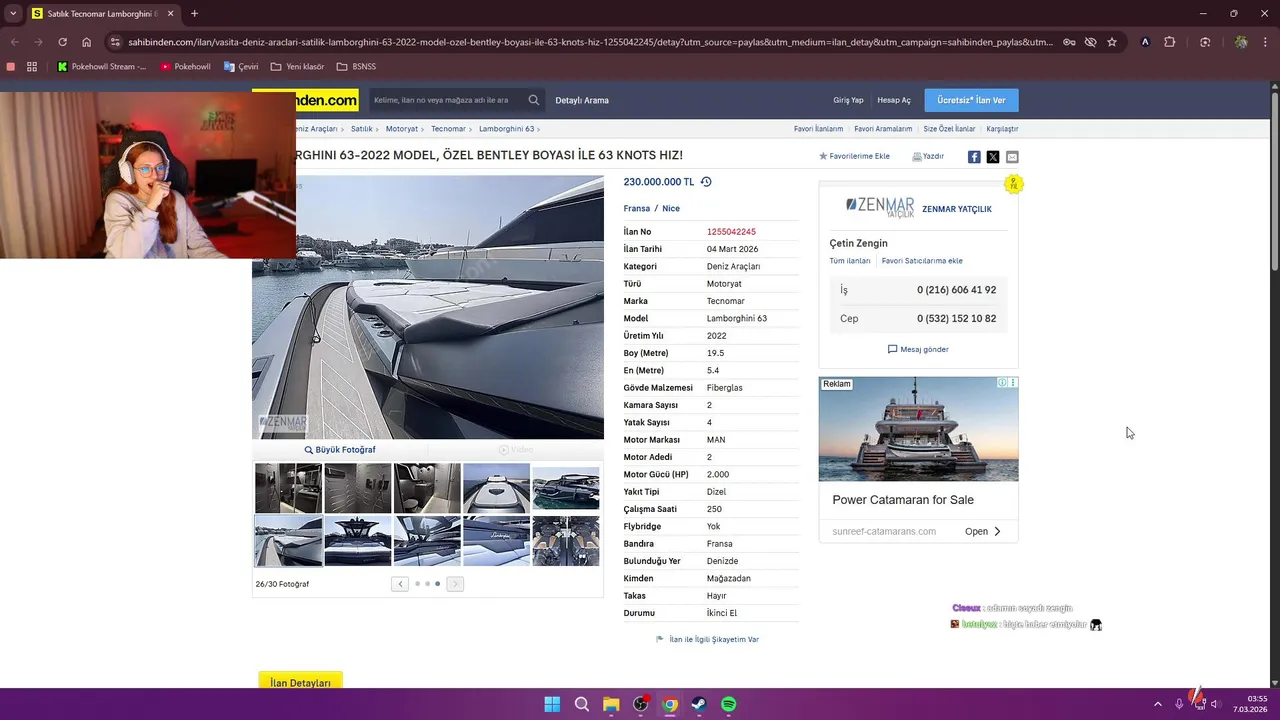
Task: Select the Lamborghini logo hull thumbnail
Action: [x=496, y=541]
